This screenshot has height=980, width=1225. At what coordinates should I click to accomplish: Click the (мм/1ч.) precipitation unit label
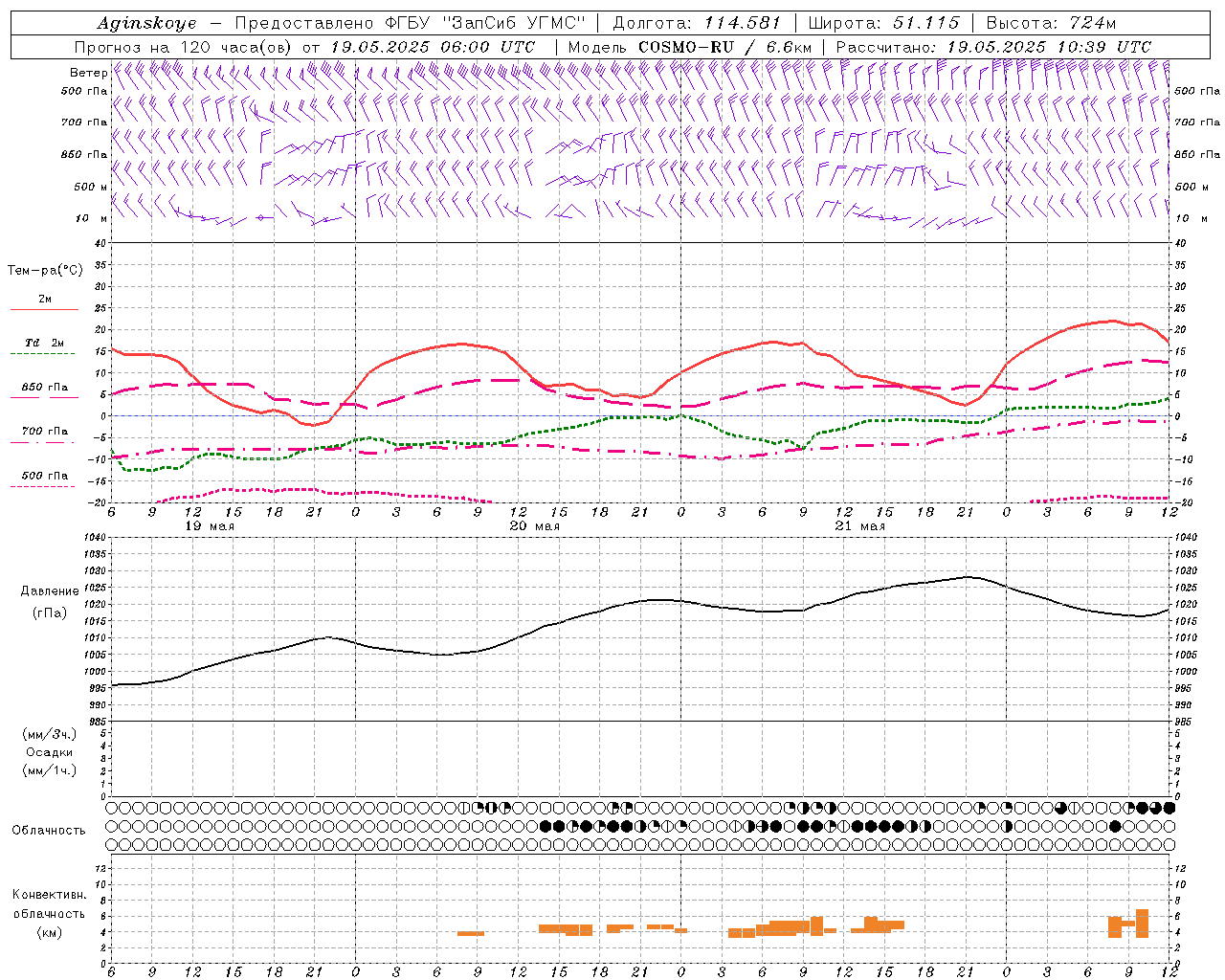pos(50,770)
